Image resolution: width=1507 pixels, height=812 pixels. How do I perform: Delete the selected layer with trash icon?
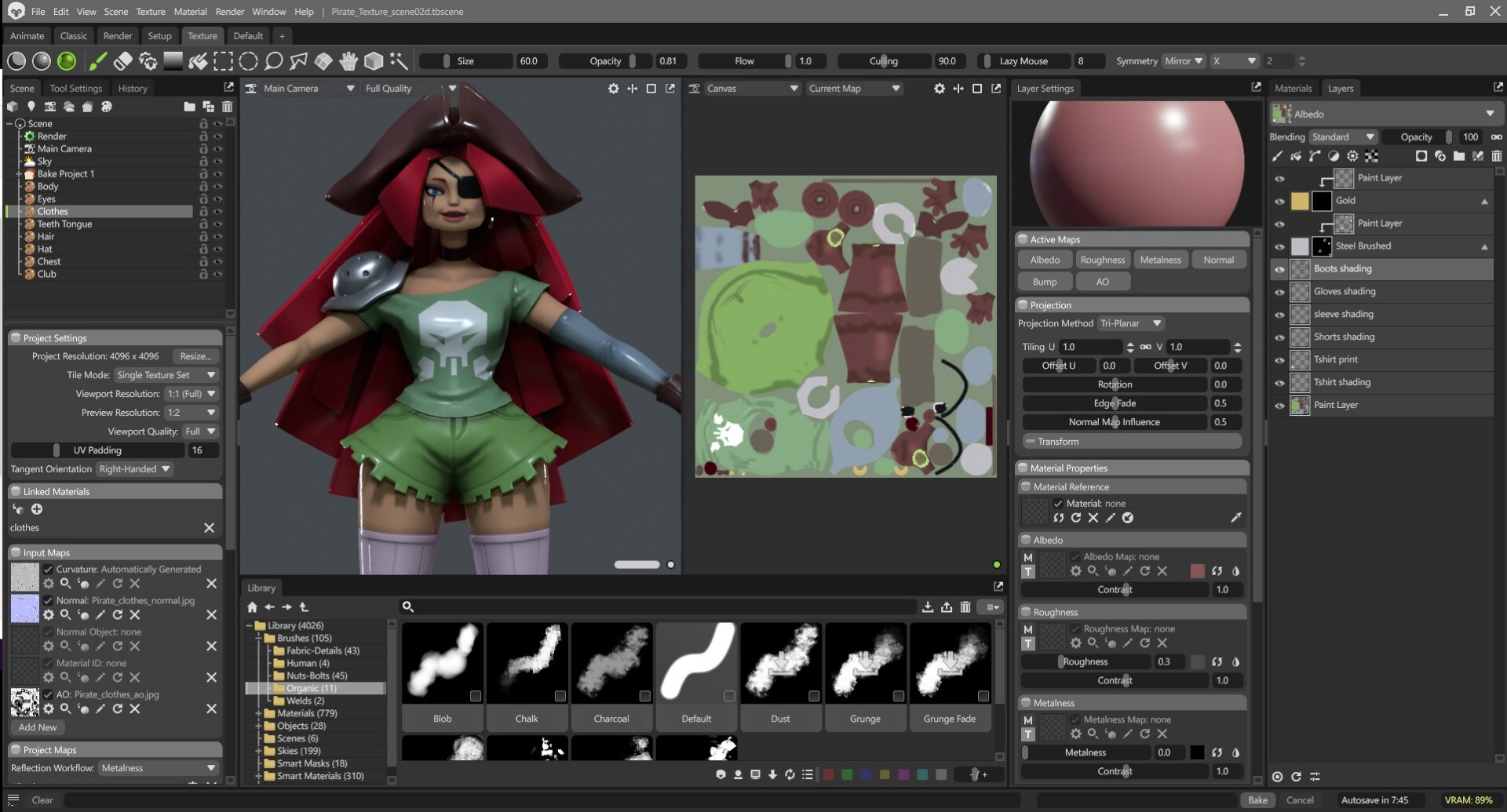[1496, 156]
